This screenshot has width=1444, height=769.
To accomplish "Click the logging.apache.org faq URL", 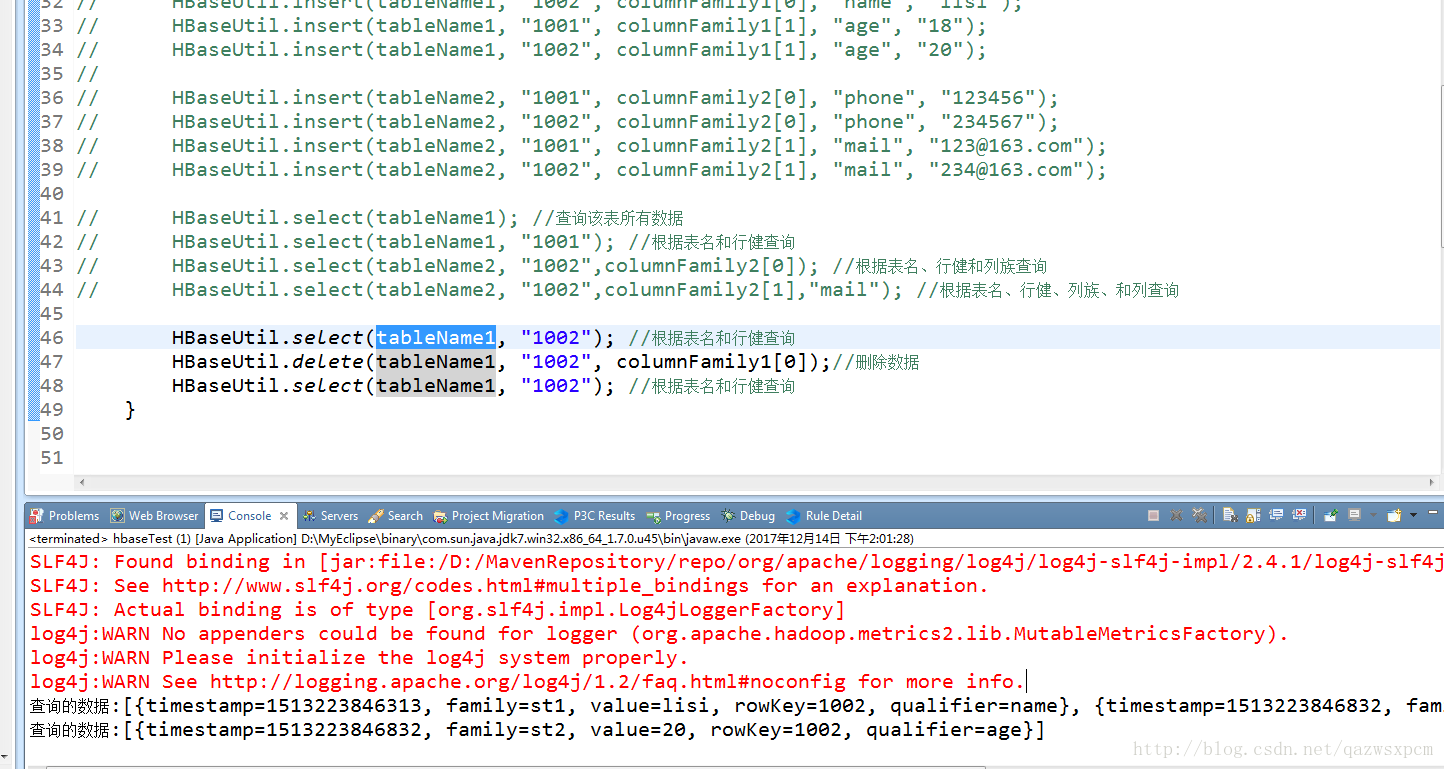I will click(527, 682).
